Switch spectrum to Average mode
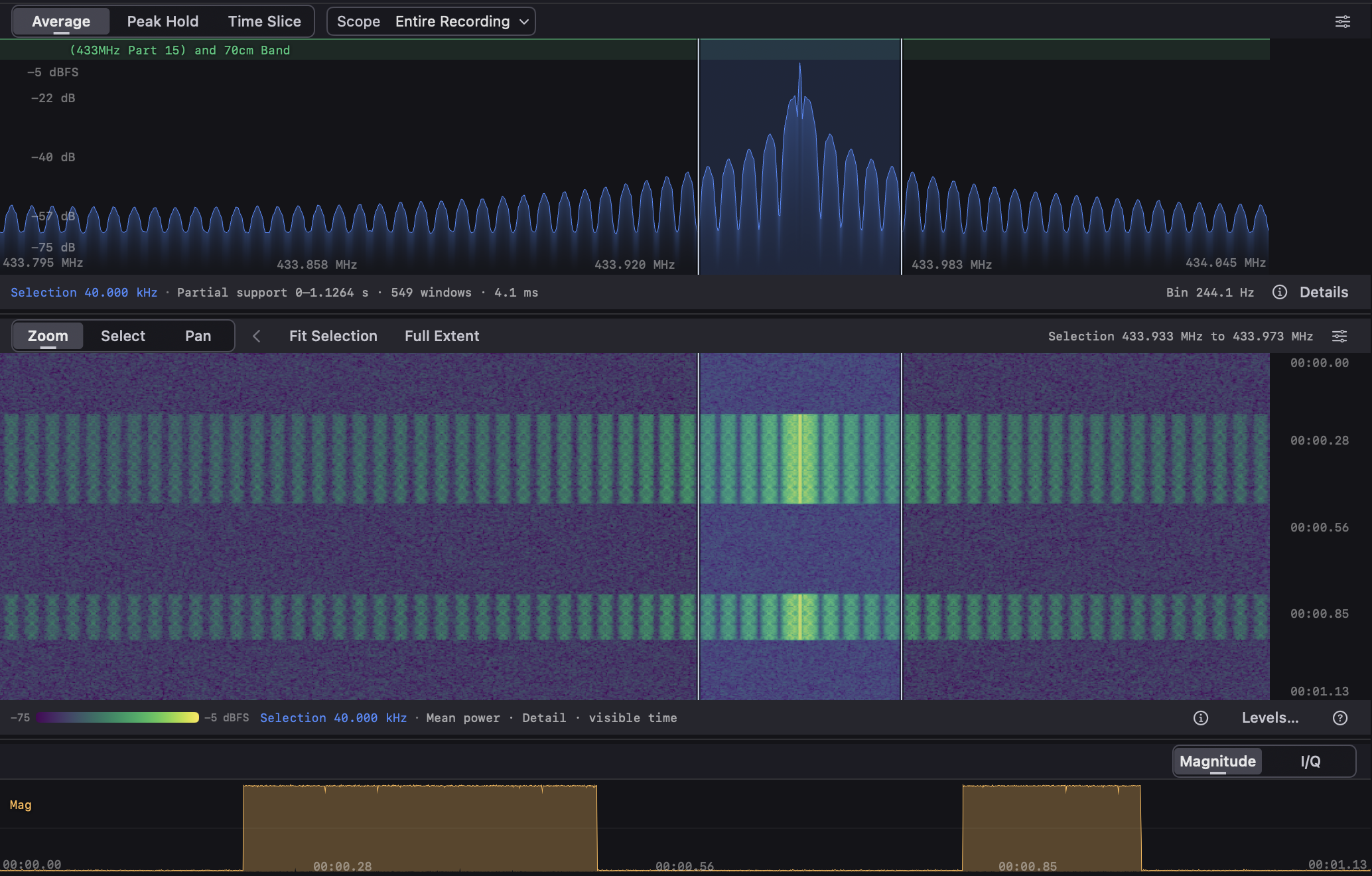This screenshot has height=876, width=1372. pyautogui.click(x=61, y=21)
